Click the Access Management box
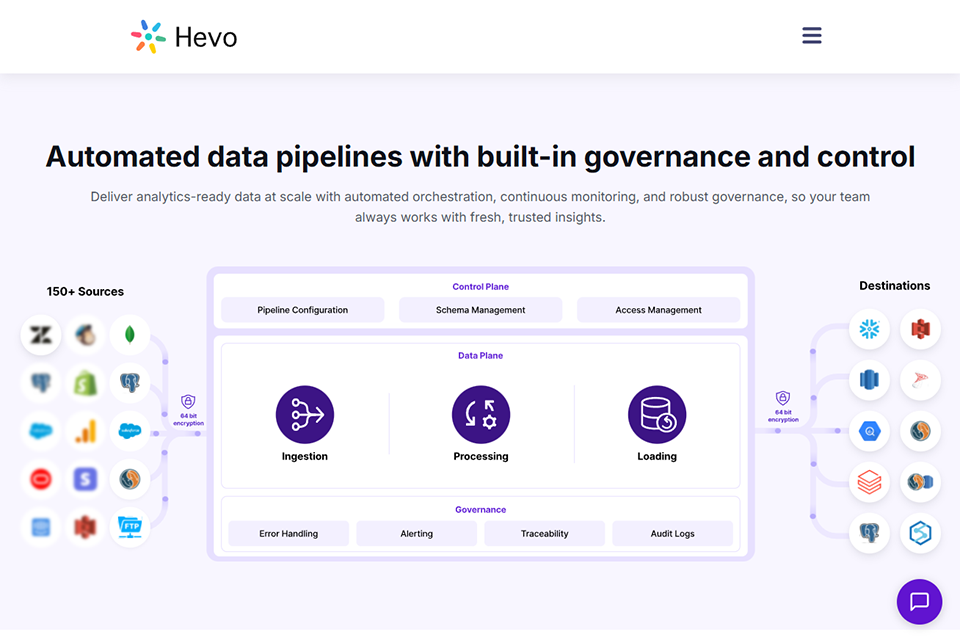Viewport: 960px width, 640px height. pyautogui.click(x=658, y=310)
